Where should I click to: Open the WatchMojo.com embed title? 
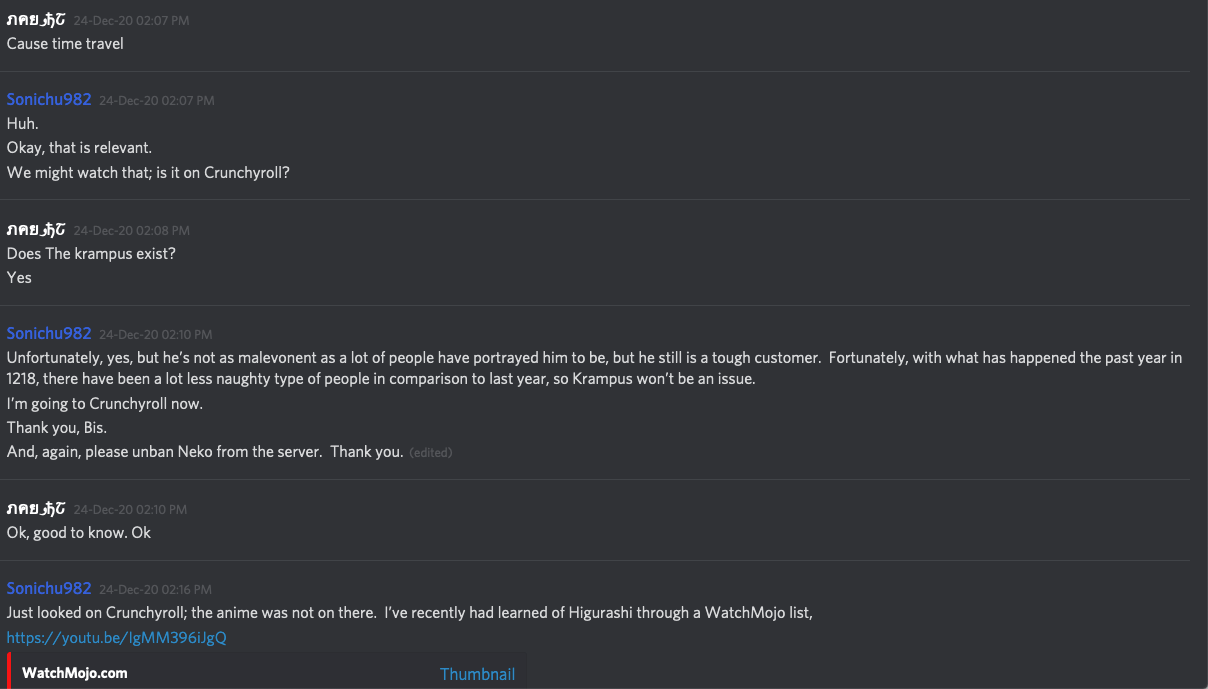75,673
